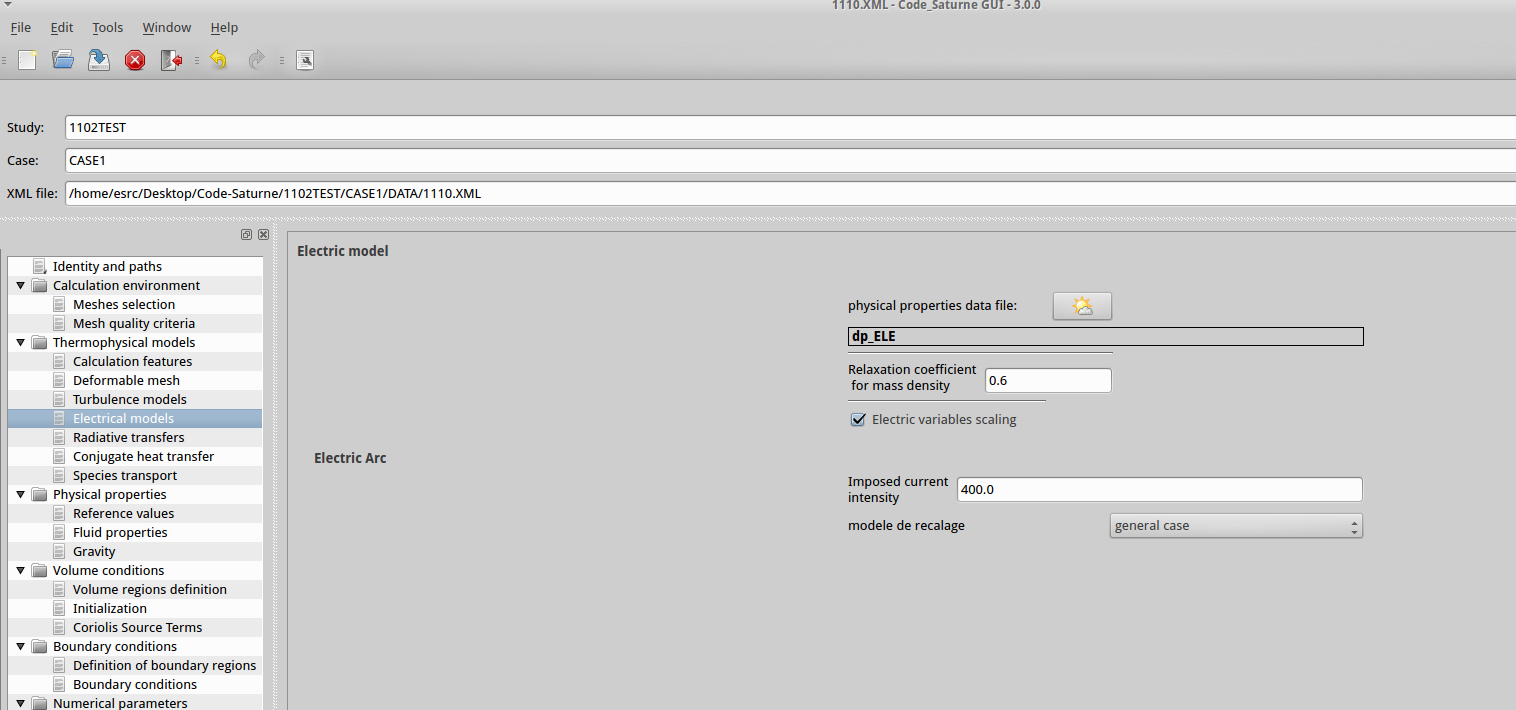Open the Tools menu

click(x=107, y=28)
